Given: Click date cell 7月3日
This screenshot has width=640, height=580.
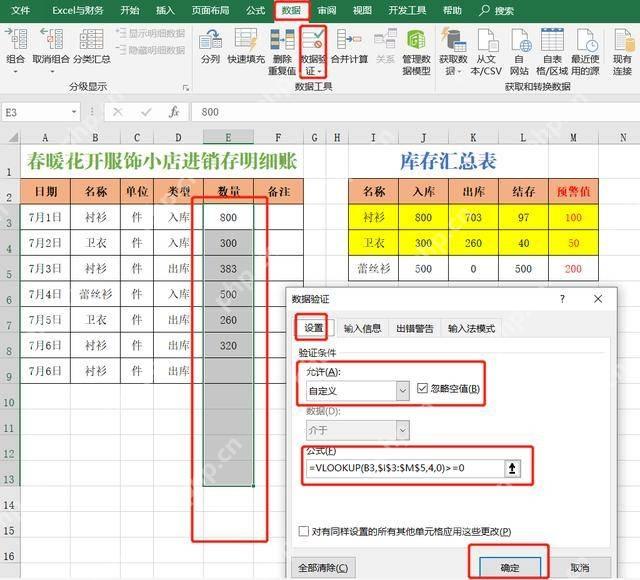Looking at the screenshot, I should point(45,269).
